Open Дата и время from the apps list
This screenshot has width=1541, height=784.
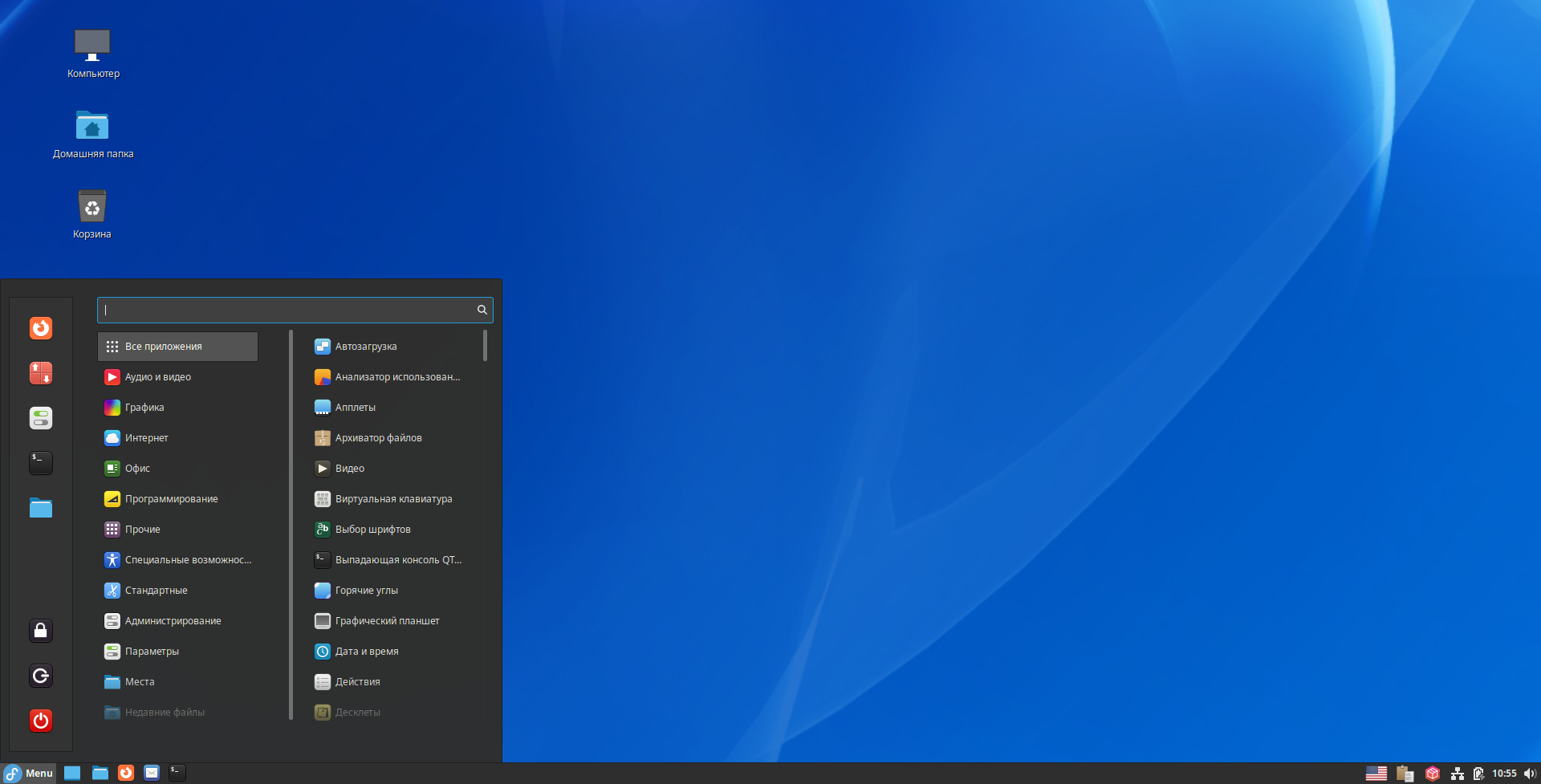[367, 652]
